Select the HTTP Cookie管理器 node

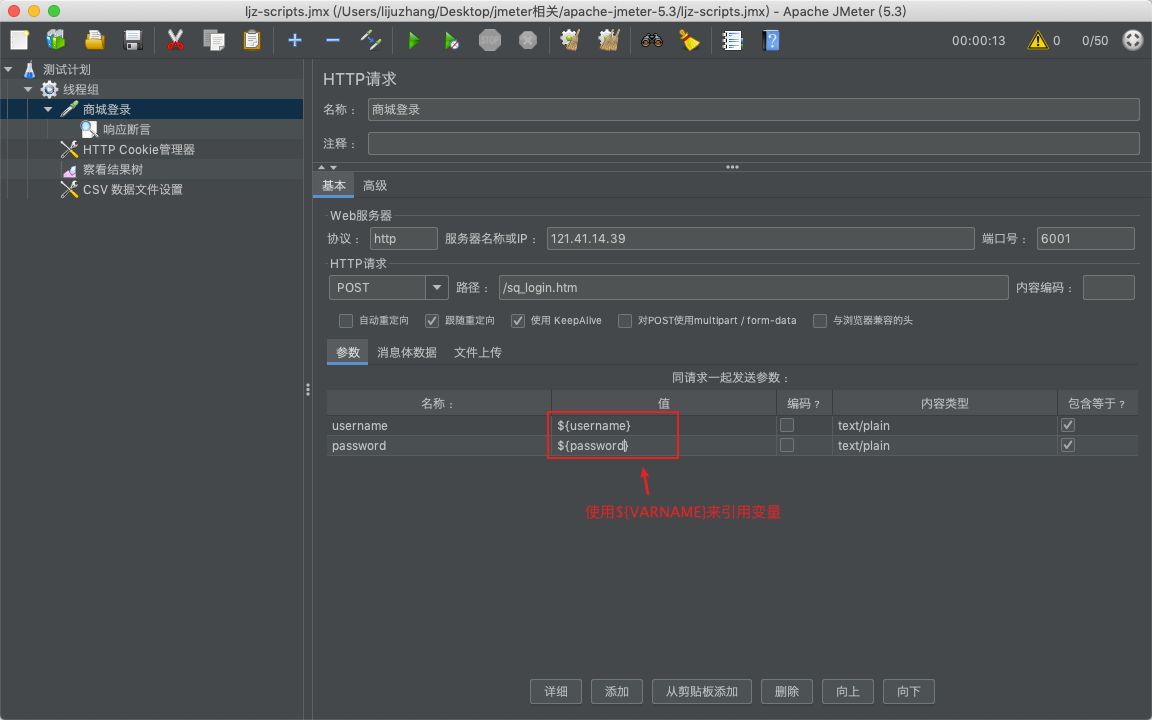click(x=139, y=149)
